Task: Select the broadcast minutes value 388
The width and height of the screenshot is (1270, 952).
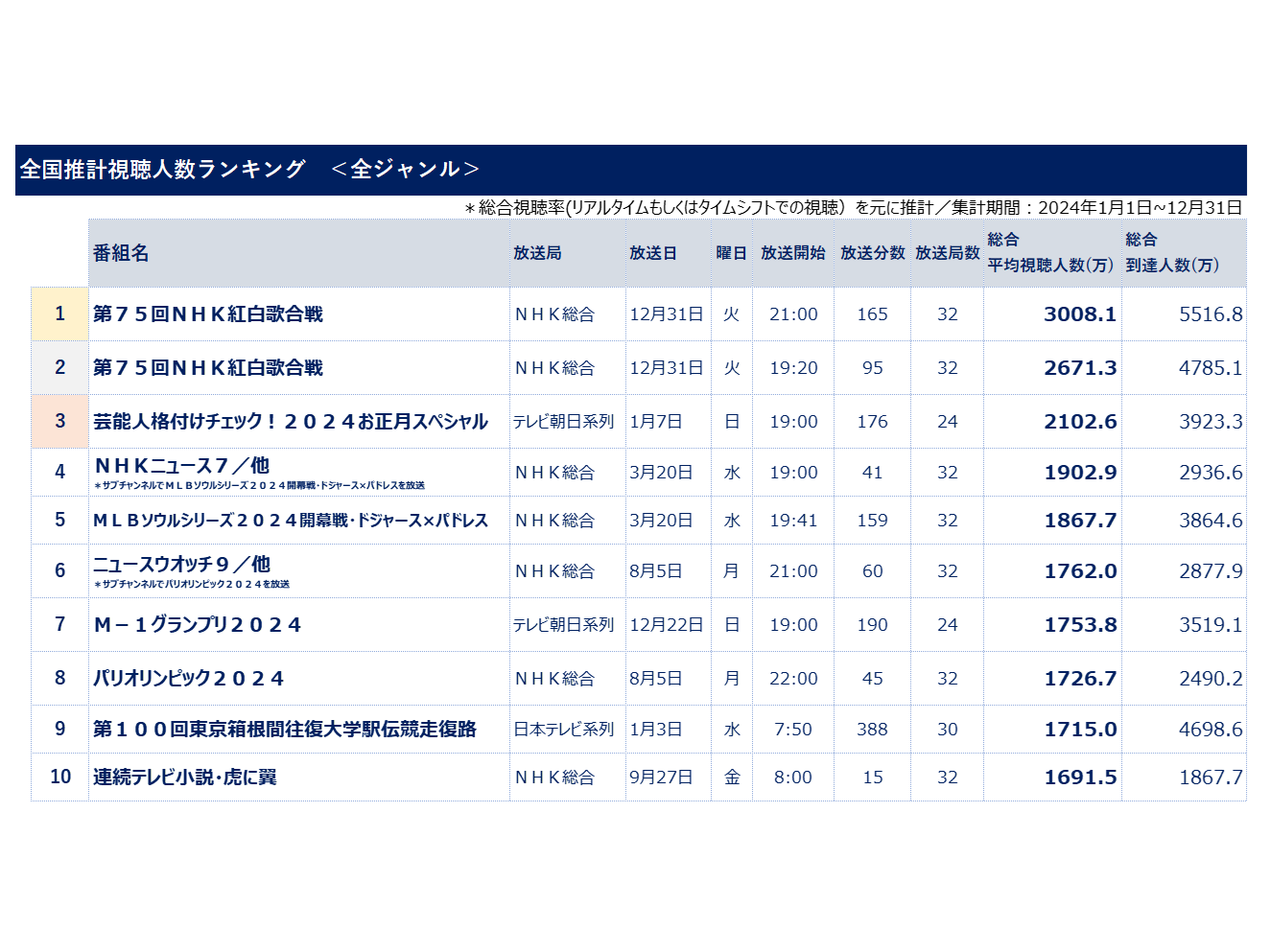Action: tap(872, 730)
